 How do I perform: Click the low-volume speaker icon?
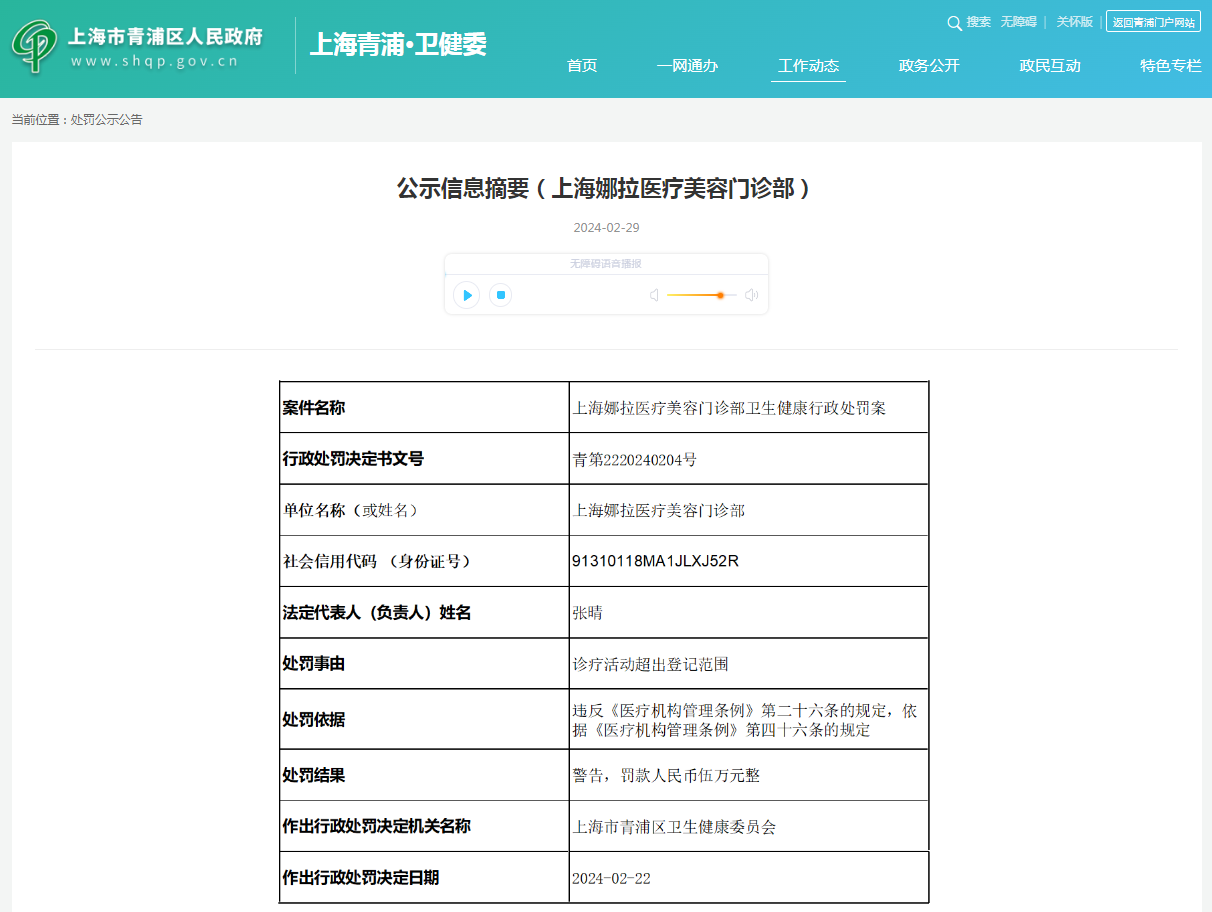pyautogui.click(x=653, y=295)
